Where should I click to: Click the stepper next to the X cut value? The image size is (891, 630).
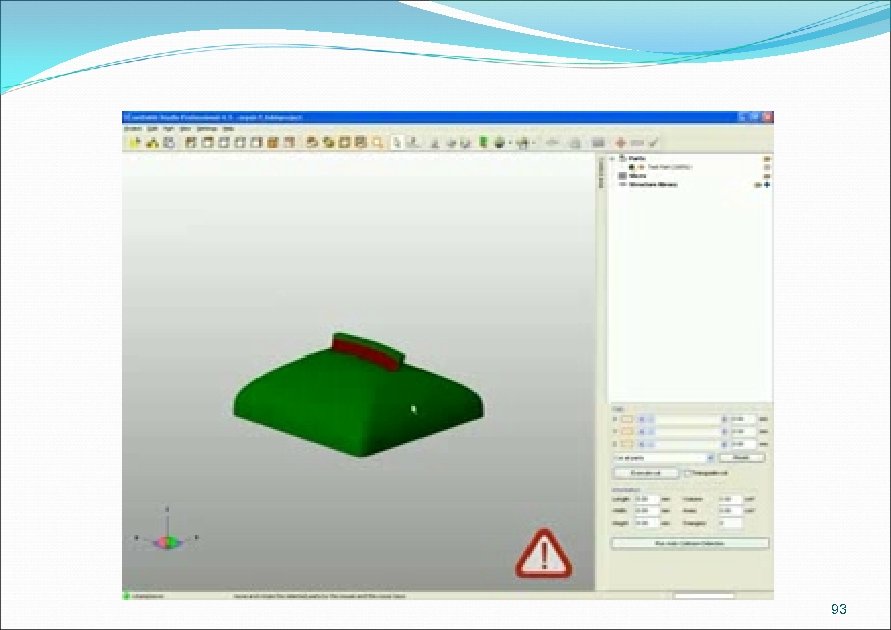click(725, 419)
